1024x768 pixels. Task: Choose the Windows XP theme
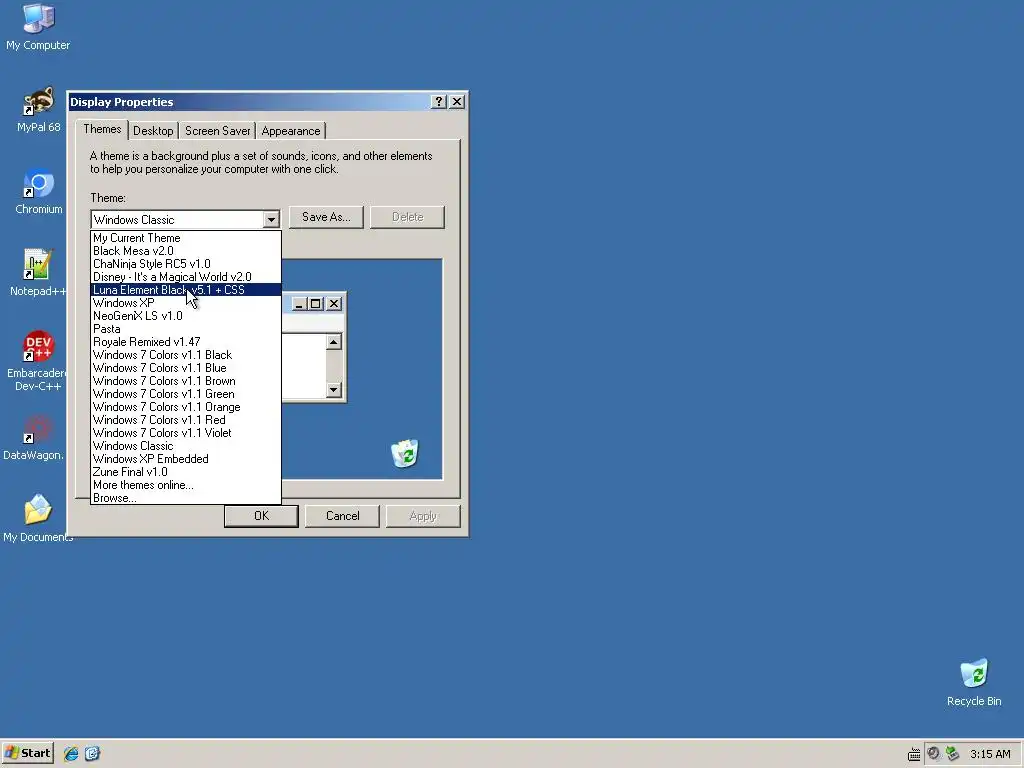(185, 303)
